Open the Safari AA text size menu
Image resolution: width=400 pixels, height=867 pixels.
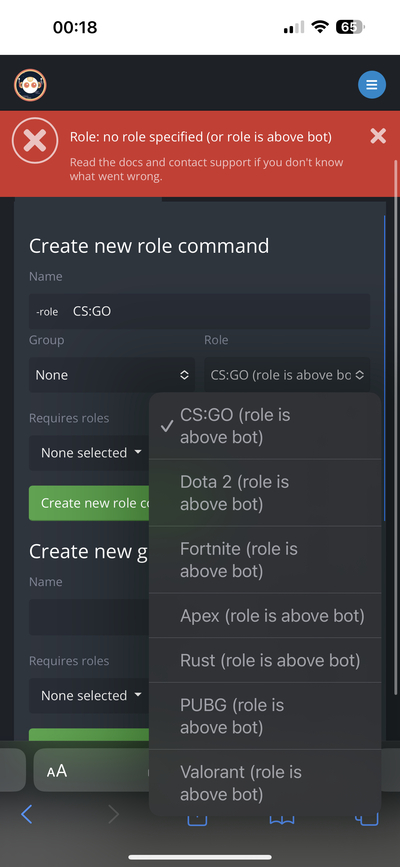[56, 771]
